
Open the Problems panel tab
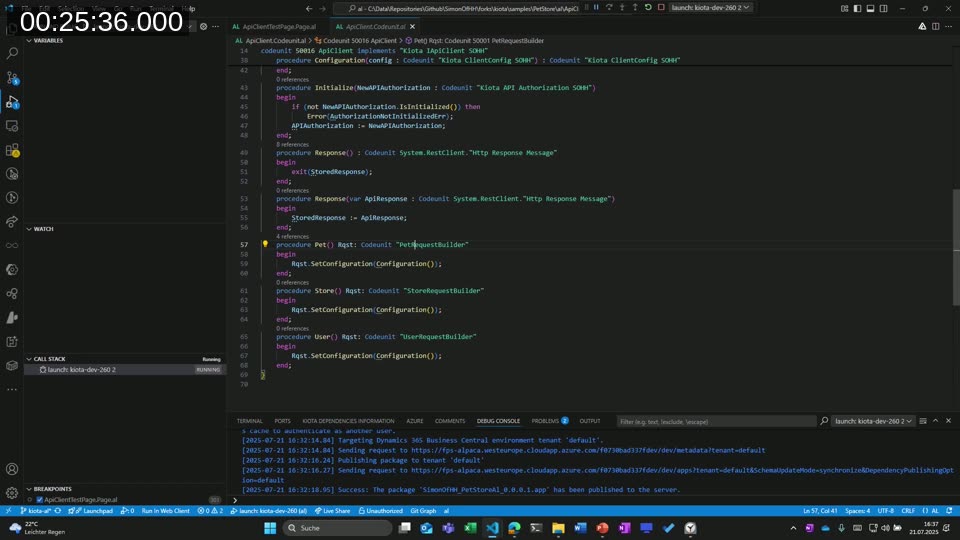(549, 421)
